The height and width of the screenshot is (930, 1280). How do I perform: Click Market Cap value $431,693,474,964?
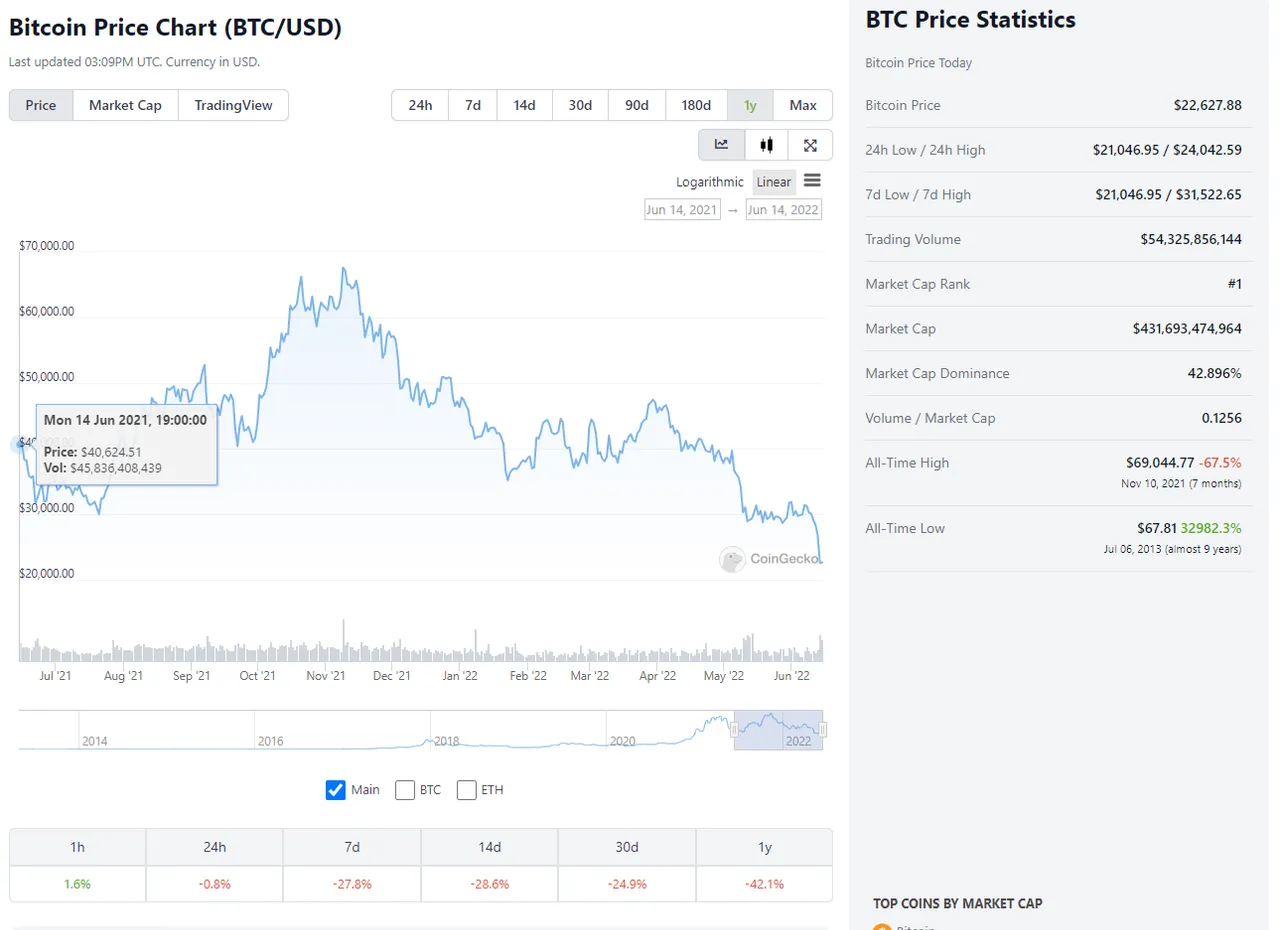[1187, 328]
